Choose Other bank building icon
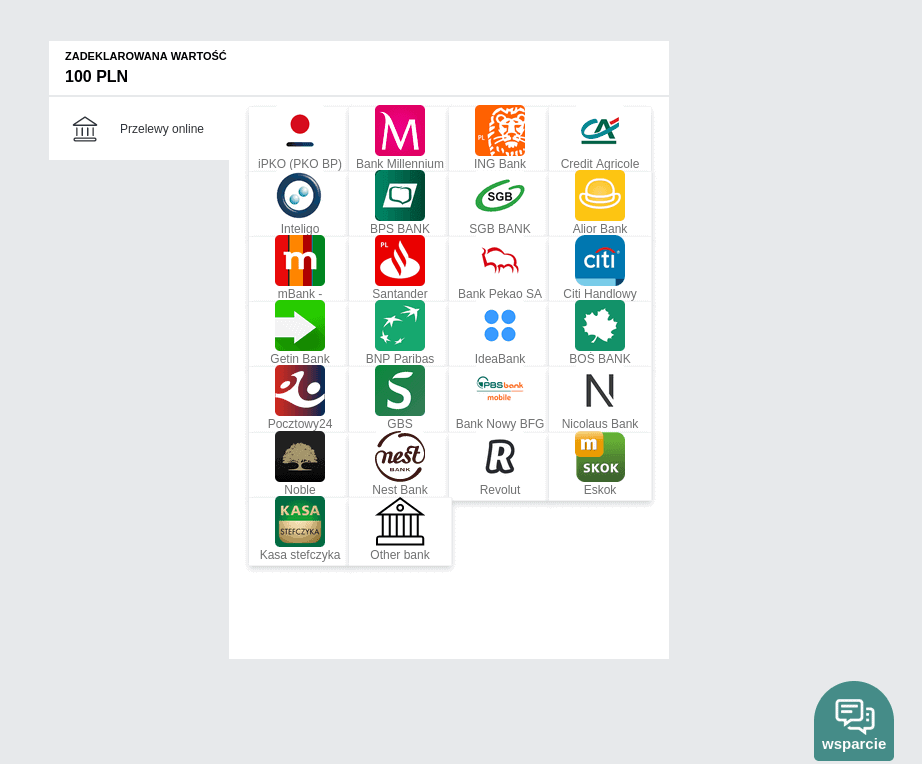 tap(400, 522)
